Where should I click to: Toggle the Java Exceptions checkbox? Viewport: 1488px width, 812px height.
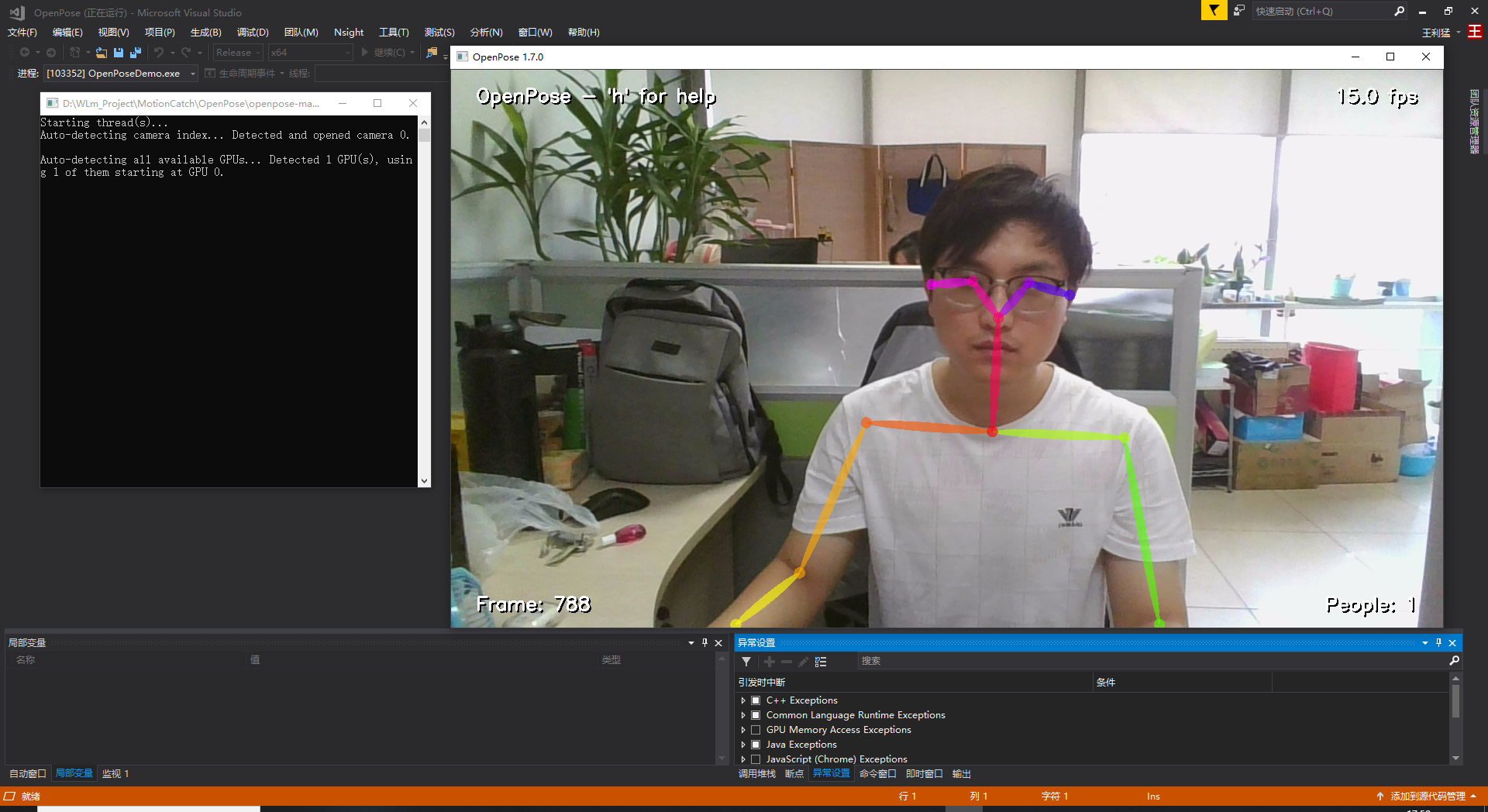(x=756, y=745)
